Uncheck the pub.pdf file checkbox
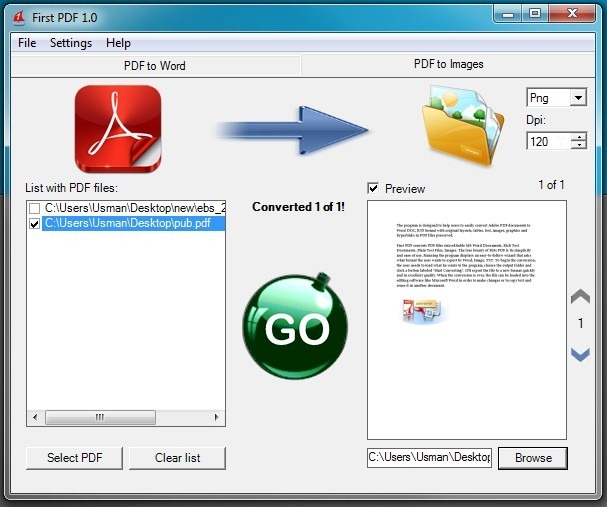This screenshot has width=607, height=507. click(34, 223)
